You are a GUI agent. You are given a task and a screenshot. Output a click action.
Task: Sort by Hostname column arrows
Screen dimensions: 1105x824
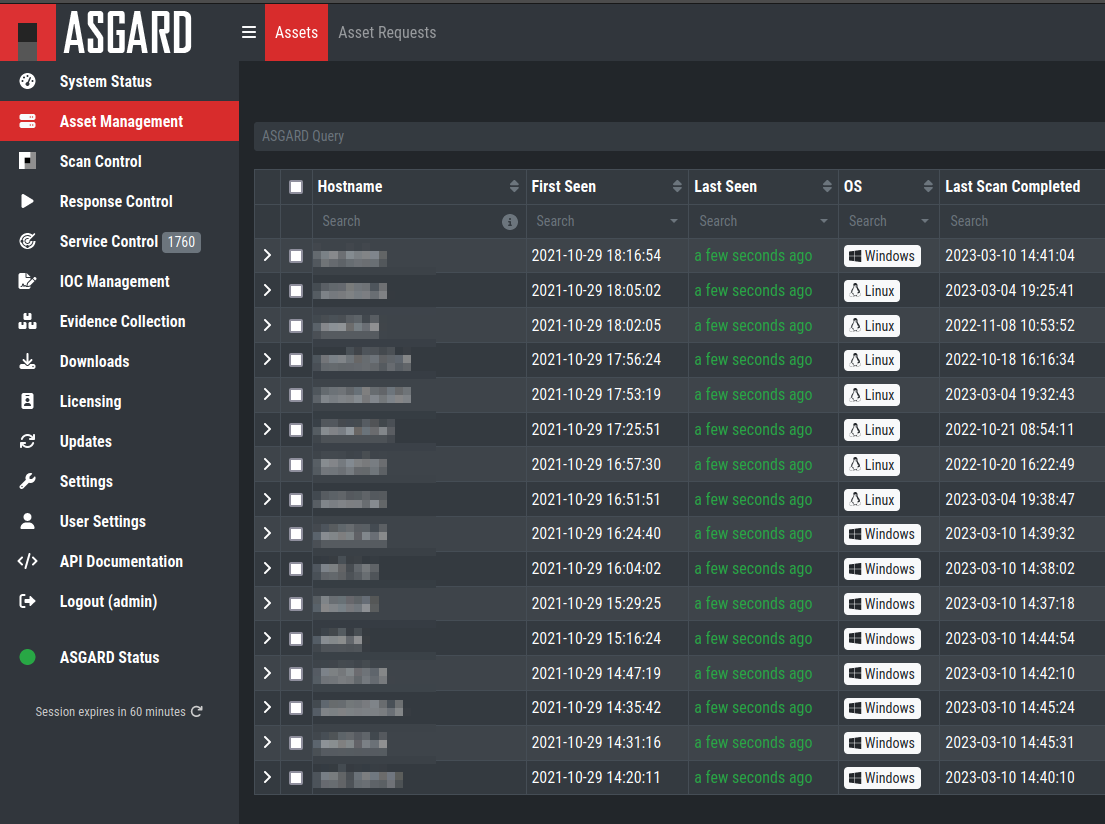pos(514,186)
